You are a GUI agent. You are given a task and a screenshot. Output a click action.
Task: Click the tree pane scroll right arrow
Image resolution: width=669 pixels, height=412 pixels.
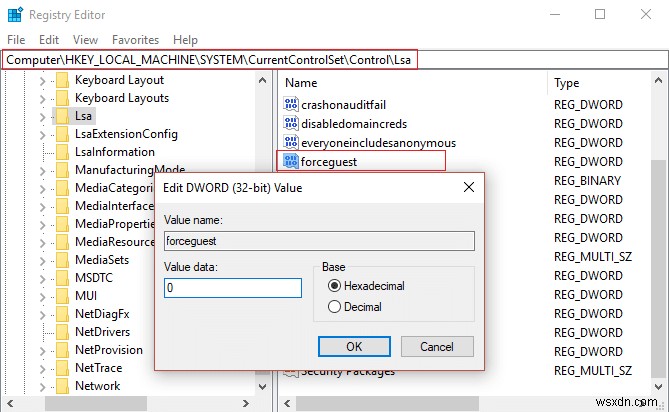(246, 403)
